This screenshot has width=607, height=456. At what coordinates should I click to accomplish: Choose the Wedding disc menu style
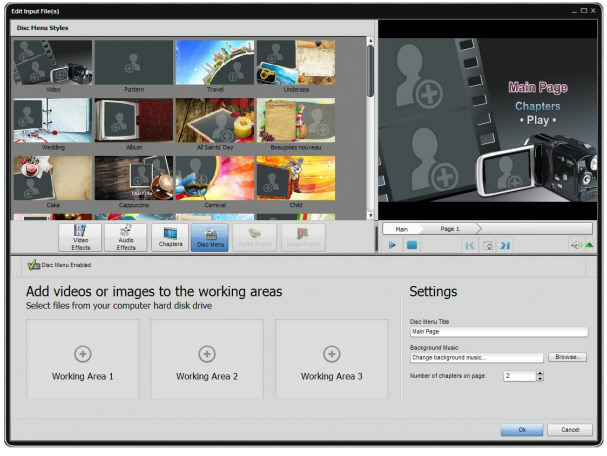coord(52,122)
